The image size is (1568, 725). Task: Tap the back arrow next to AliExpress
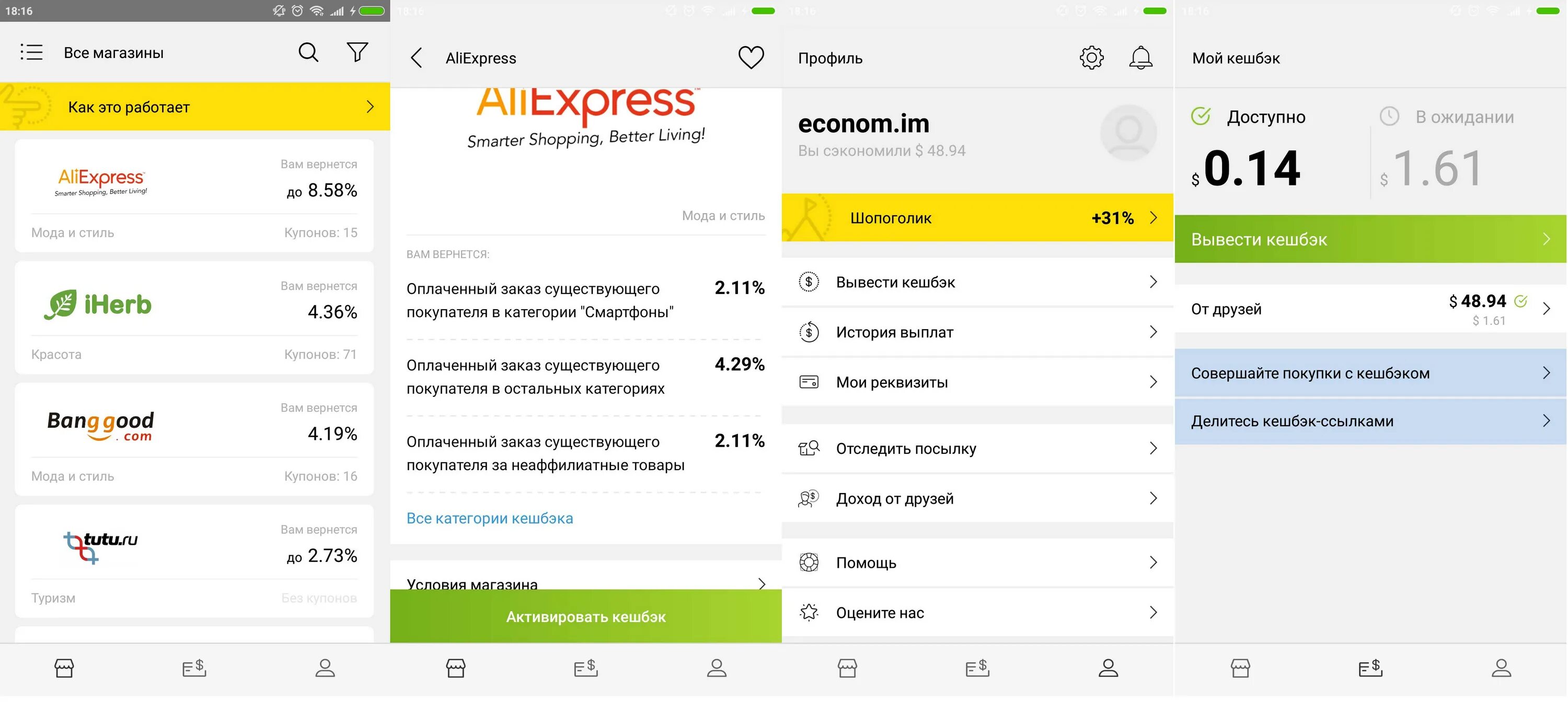(417, 59)
